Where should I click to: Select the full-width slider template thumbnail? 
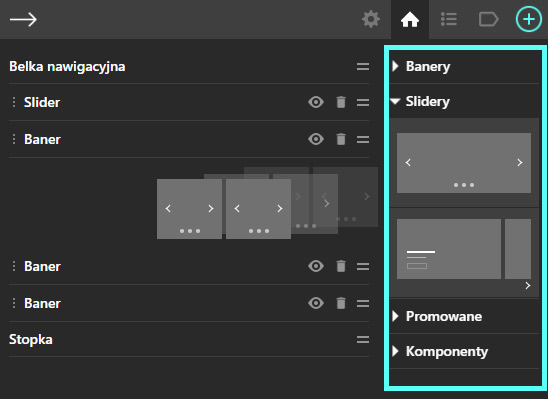click(464, 163)
